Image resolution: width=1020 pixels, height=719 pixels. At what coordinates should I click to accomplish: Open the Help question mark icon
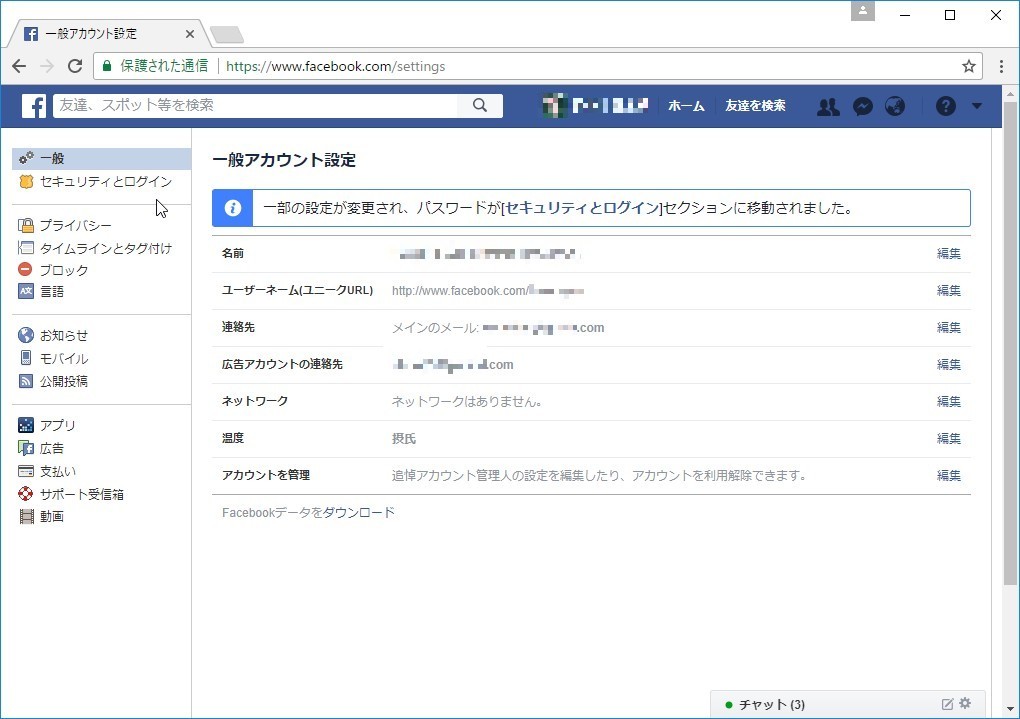945,105
